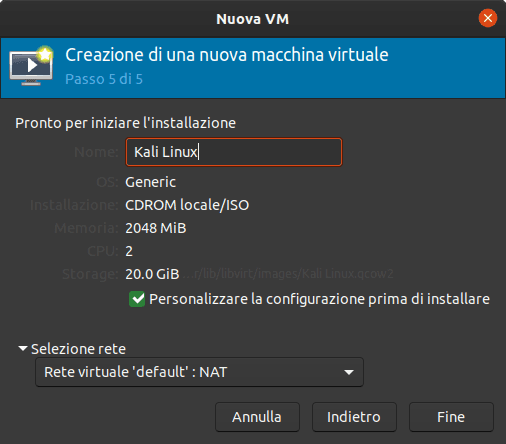
Task: Click Fine to finish VM creation
Action: pos(451,417)
